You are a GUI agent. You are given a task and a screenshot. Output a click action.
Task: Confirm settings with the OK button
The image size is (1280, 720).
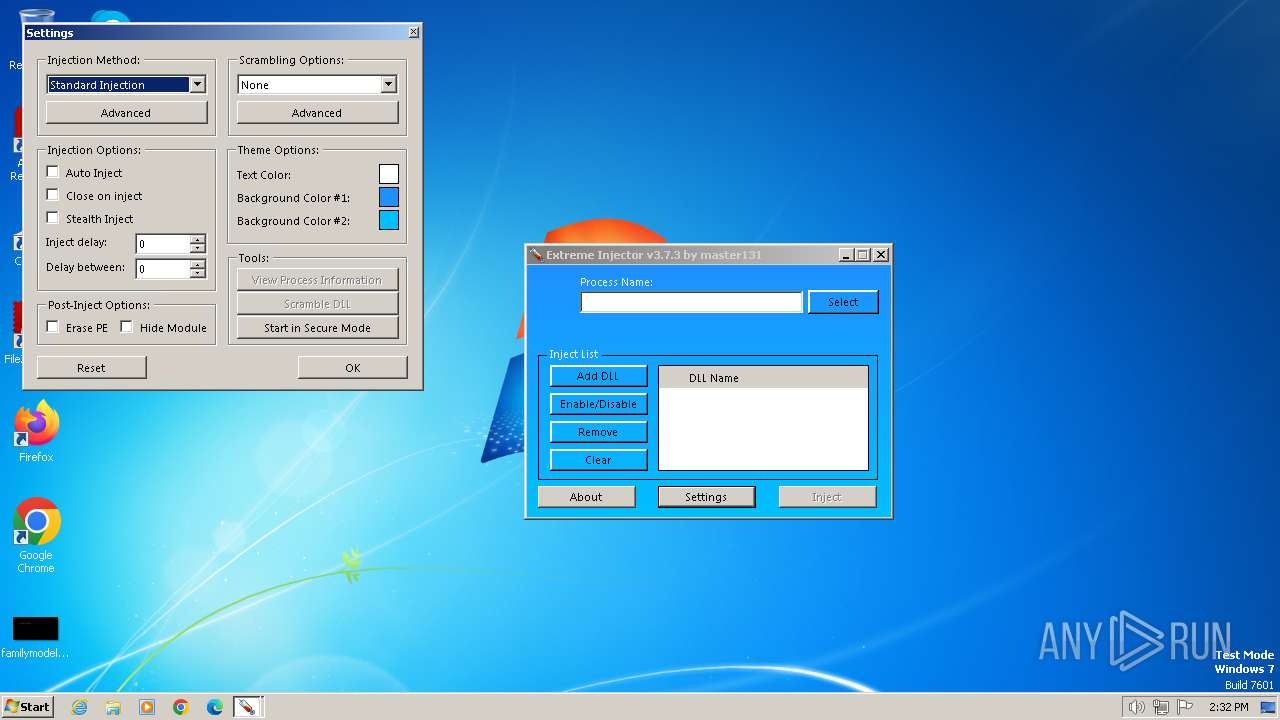coord(353,368)
